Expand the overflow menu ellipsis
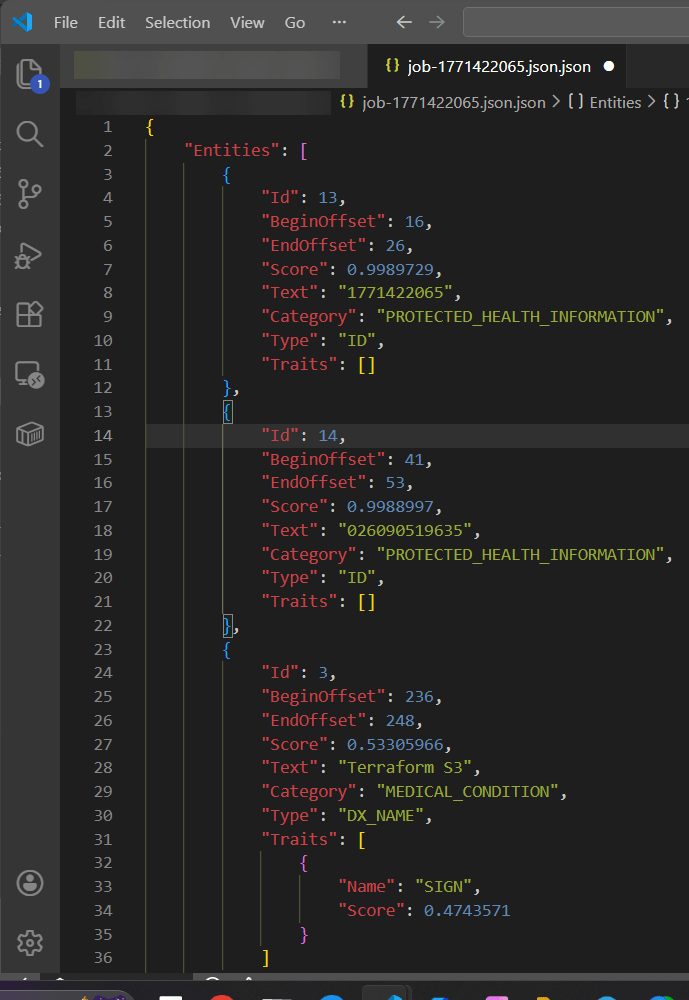689x1000 pixels. pos(339,22)
